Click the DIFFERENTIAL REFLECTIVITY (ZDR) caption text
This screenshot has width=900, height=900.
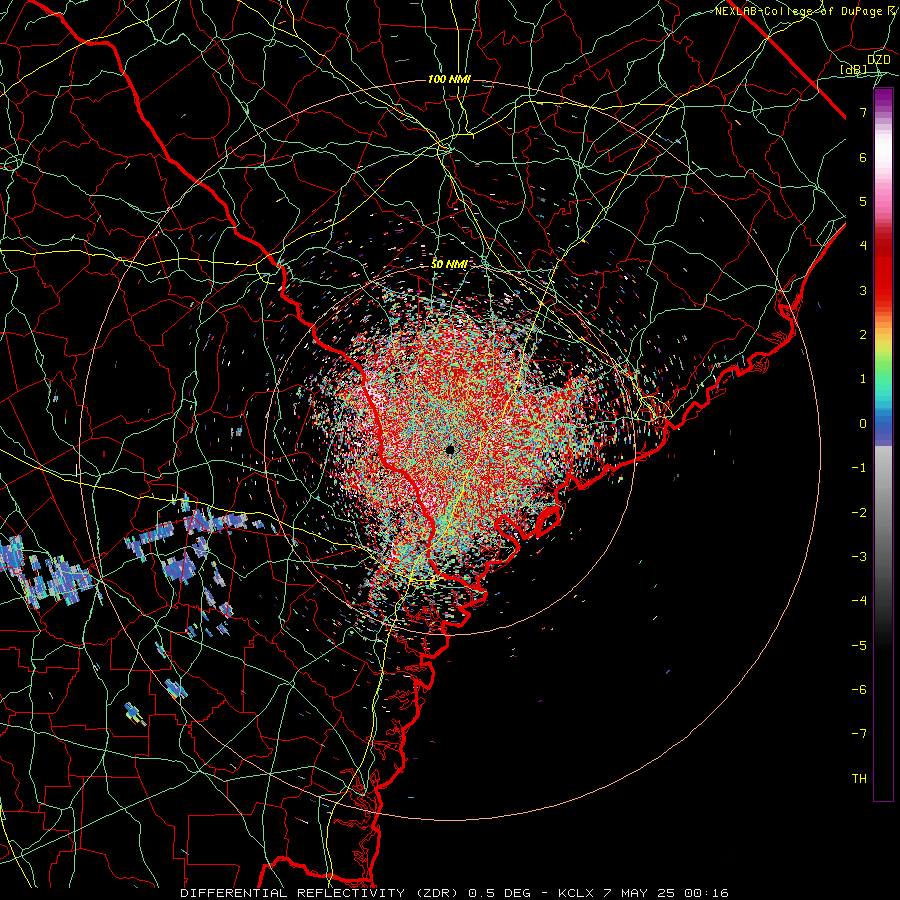coord(321,893)
